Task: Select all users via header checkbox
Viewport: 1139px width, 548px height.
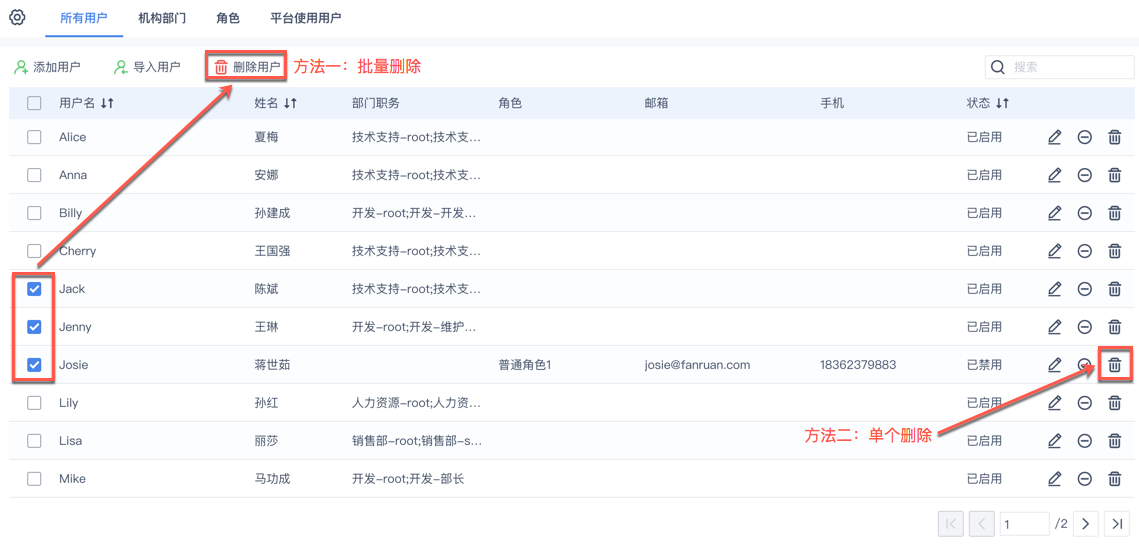Action: [x=34, y=103]
